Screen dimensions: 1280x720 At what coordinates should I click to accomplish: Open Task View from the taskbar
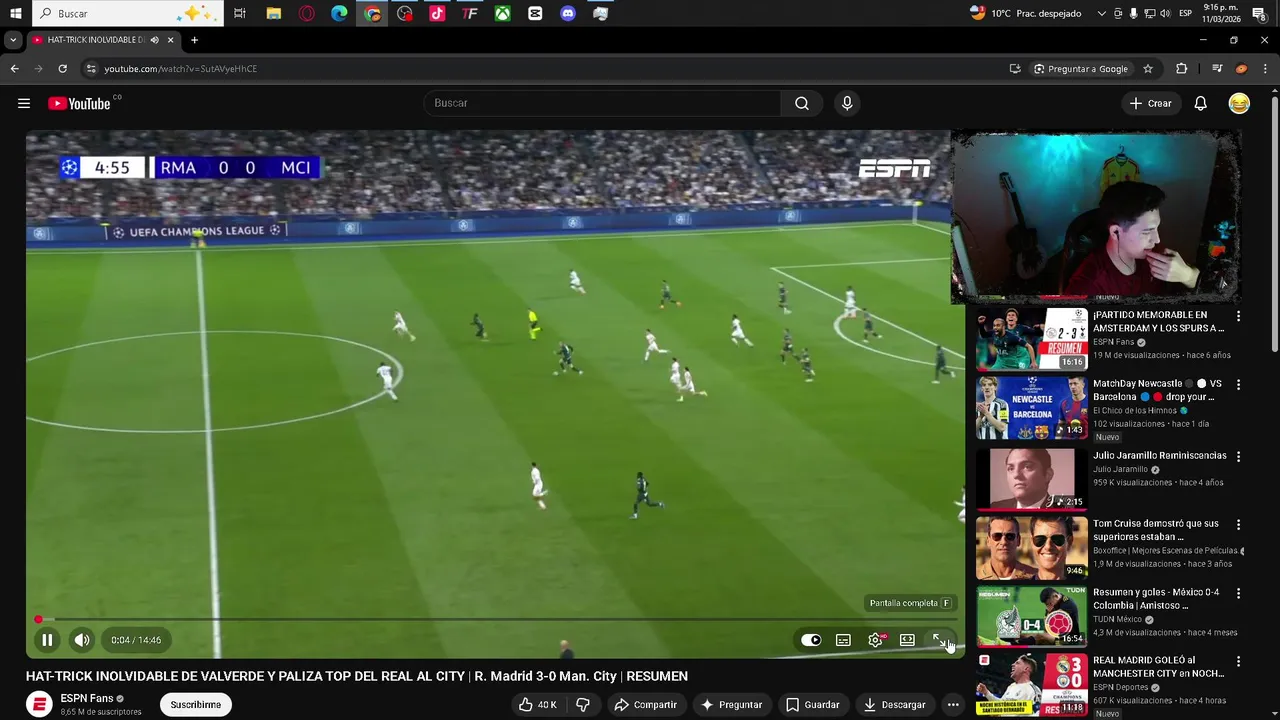coord(240,13)
